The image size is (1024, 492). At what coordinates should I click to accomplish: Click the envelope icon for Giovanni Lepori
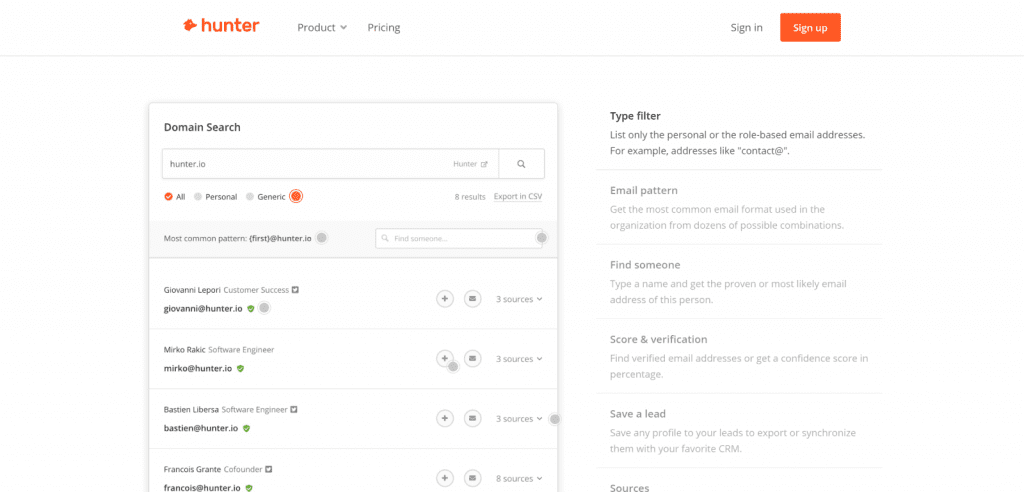point(473,299)
